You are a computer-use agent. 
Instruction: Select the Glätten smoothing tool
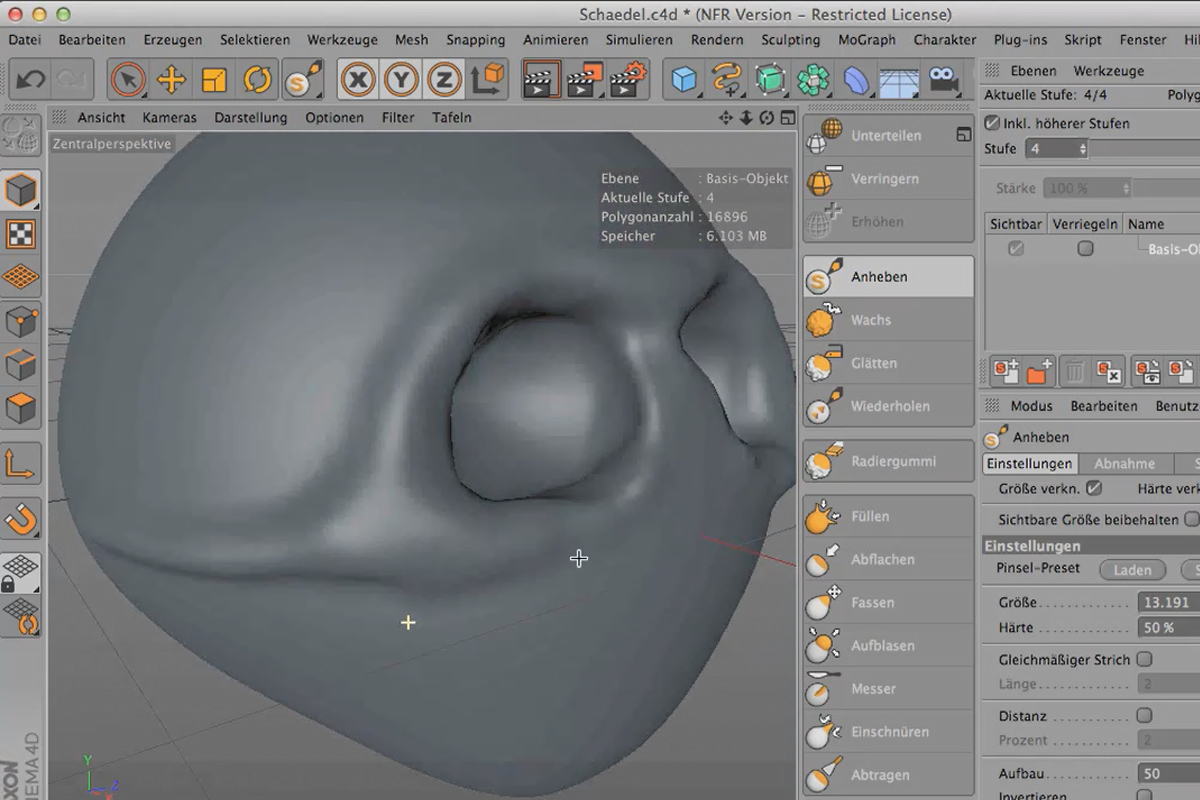(886, 362)
